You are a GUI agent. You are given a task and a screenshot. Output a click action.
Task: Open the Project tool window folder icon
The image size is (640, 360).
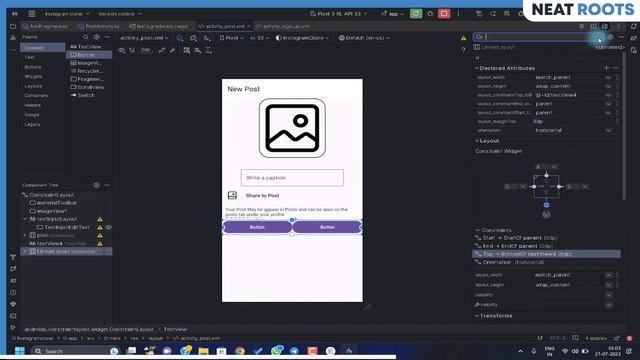click(13, 27)
